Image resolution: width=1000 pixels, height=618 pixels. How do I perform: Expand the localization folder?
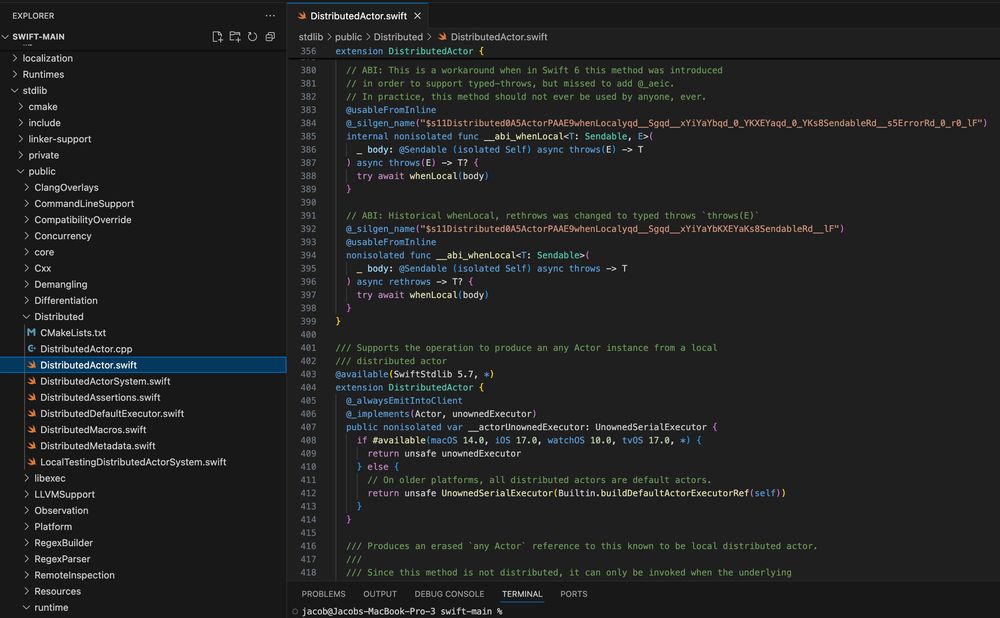tap(15, 58)
